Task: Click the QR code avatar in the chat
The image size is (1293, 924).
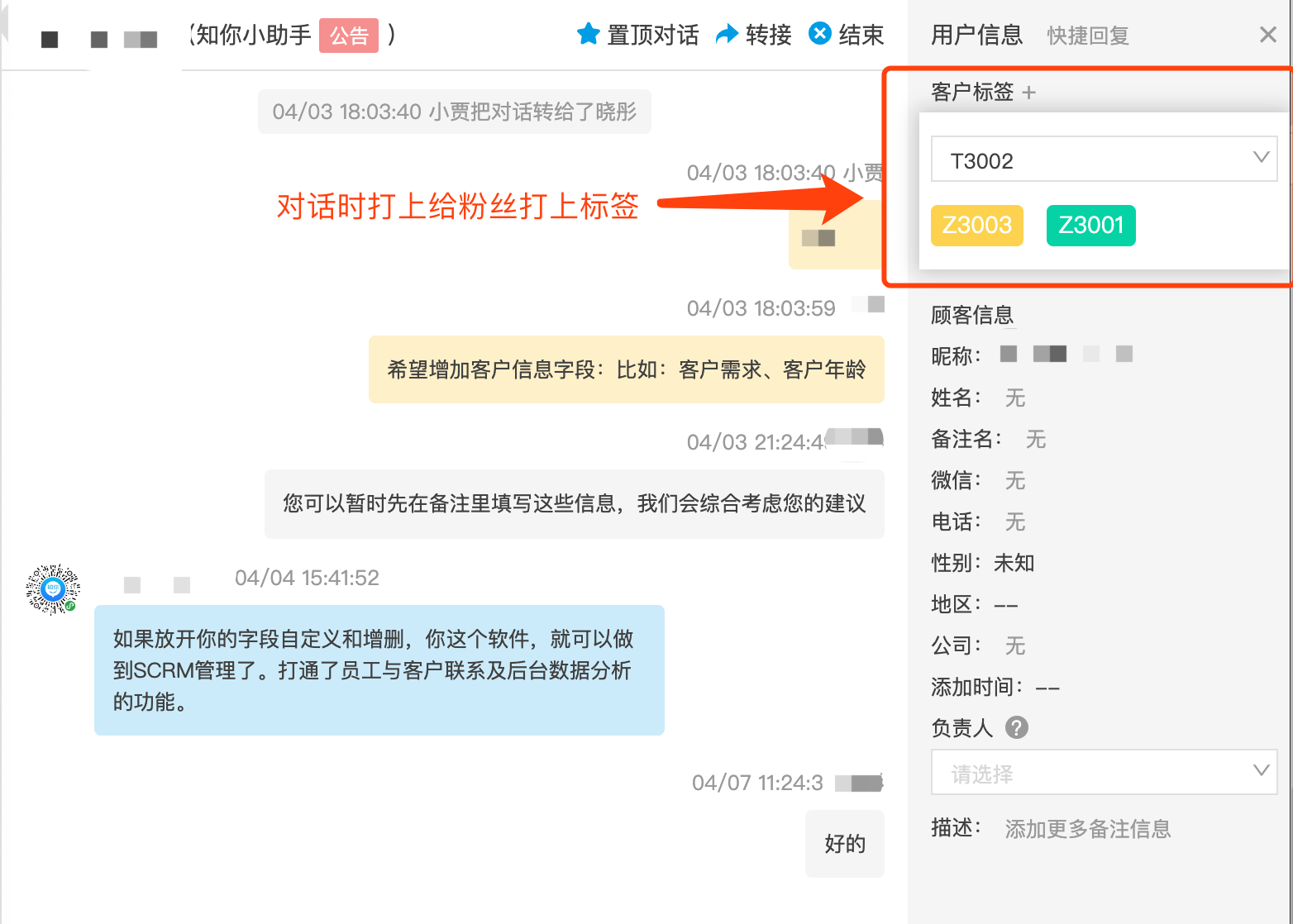Action: (x=52, y=589)
